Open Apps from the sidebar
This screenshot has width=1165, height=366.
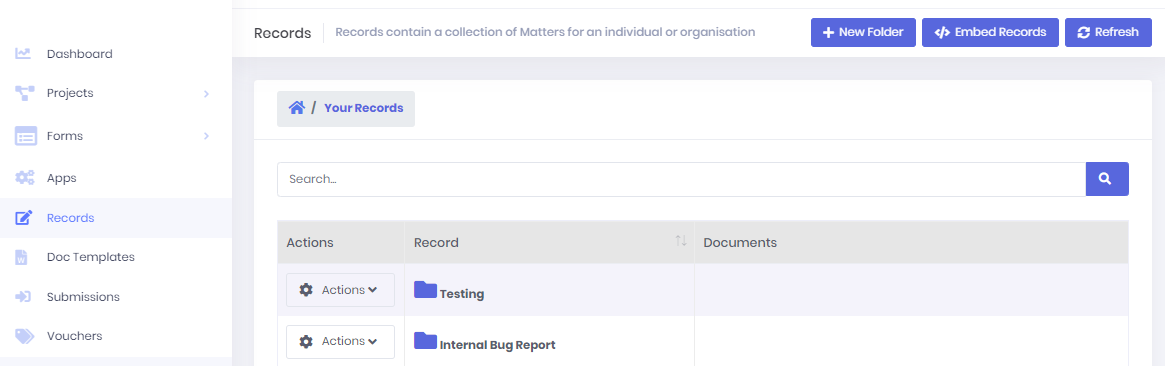(x=62, y=179)
